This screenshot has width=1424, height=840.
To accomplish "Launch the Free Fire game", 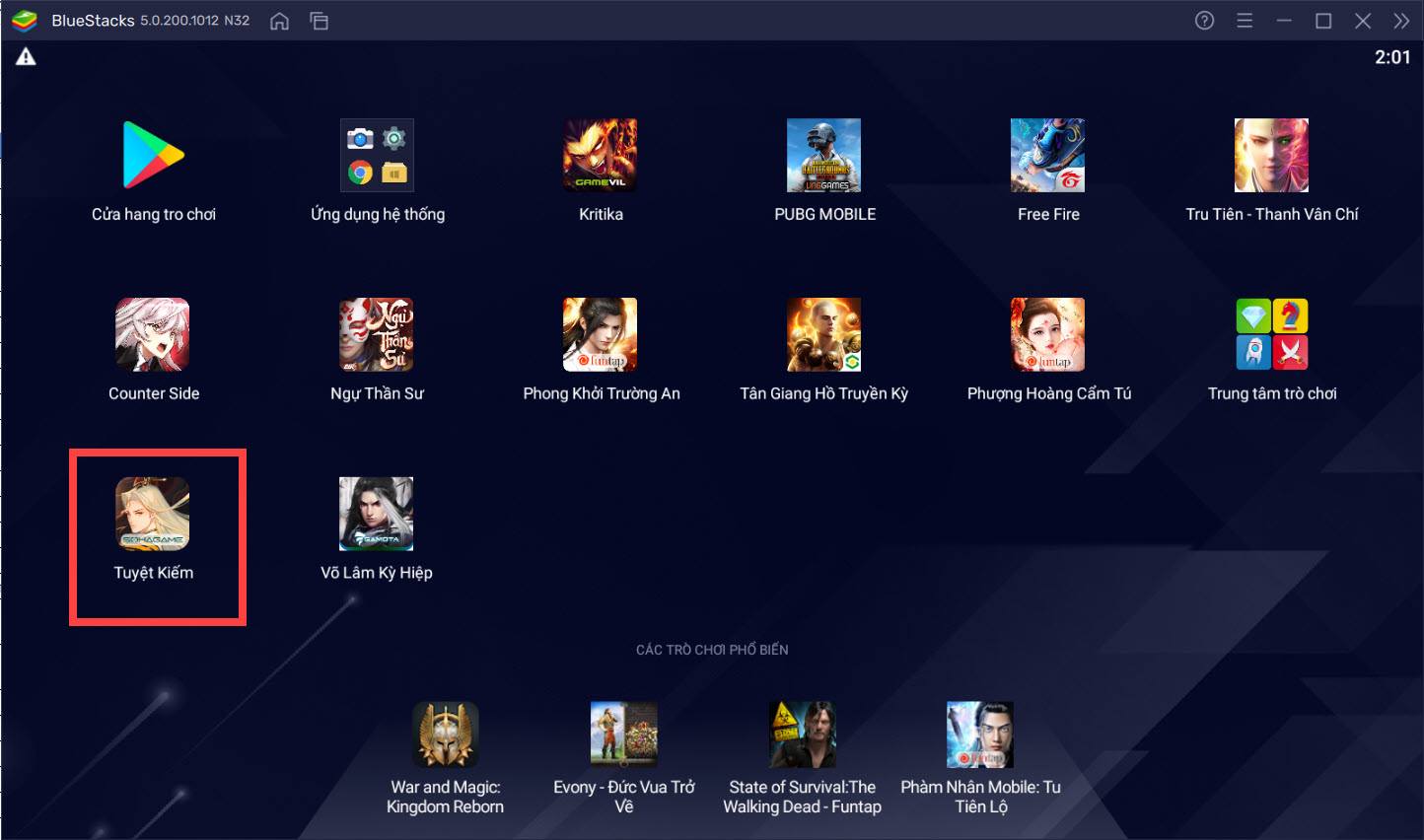I will coord(1047,155).
